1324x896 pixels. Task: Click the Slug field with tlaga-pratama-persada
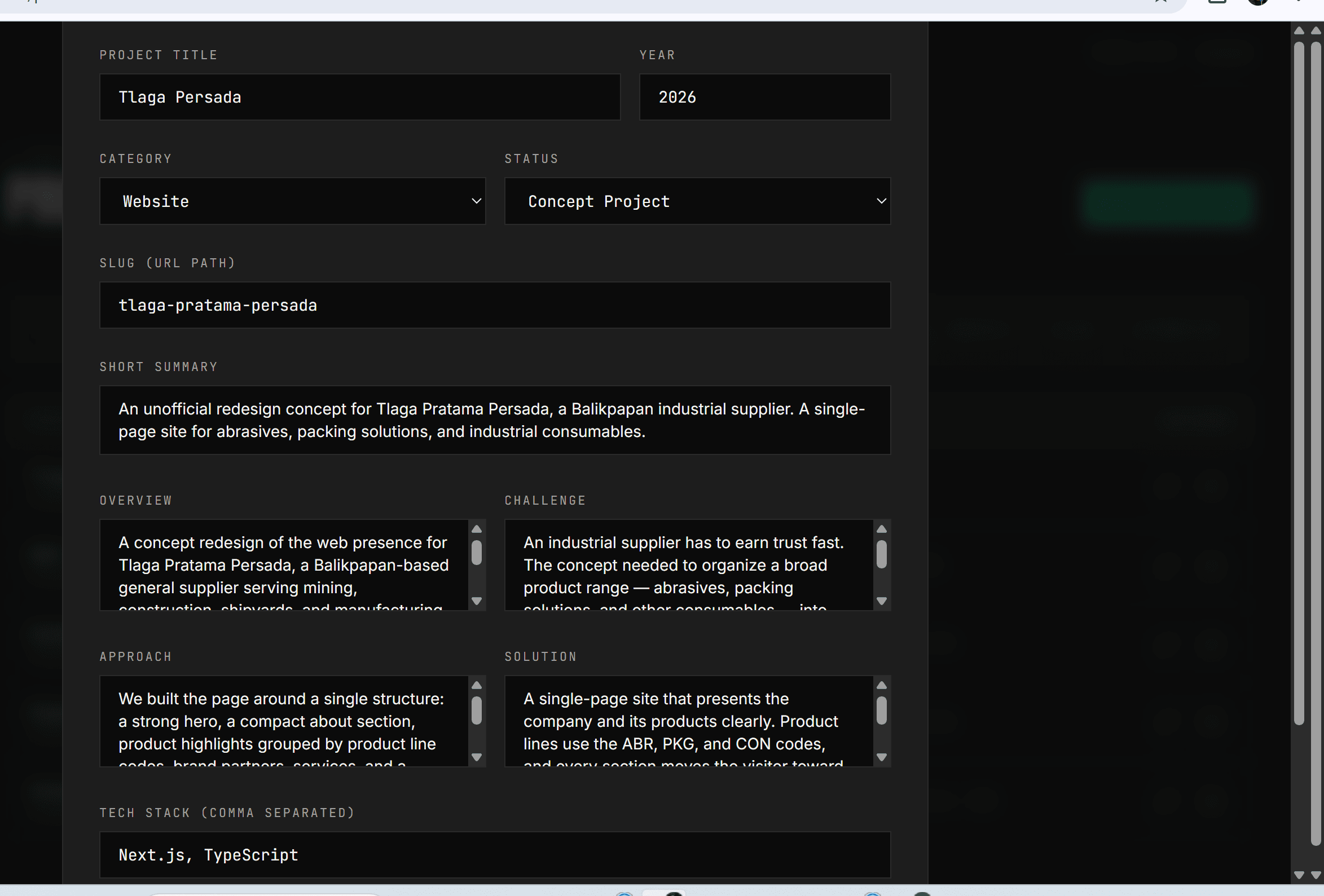coord(495,305)
